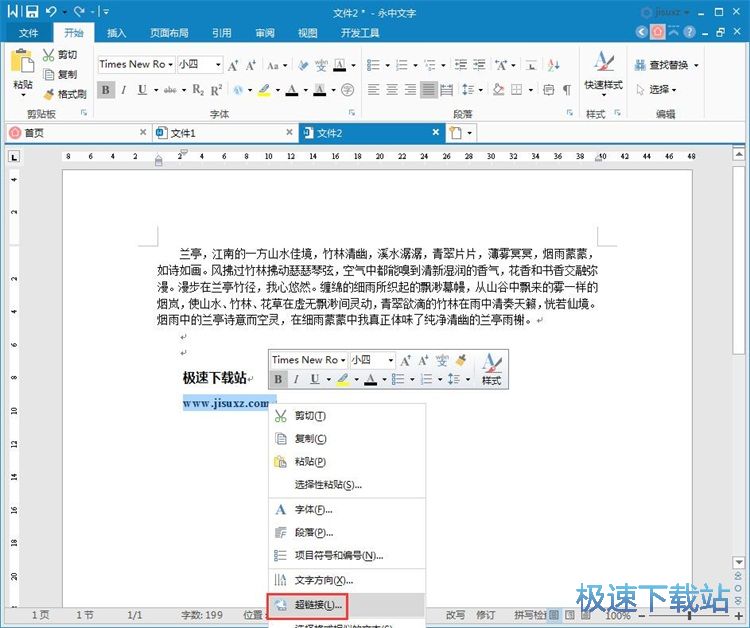Click the Save icon in title bar
Screen dimensions: 750x628
pos(32,11)
